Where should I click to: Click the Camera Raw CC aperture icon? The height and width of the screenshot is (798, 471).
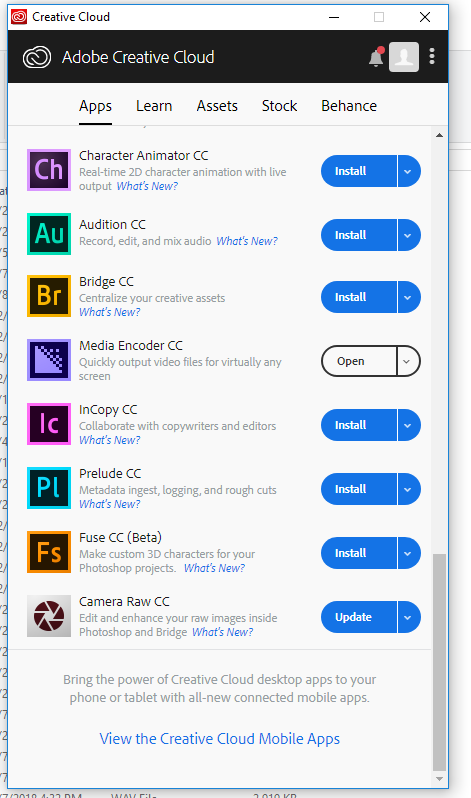pyautogui.click(x=49, y=616)
